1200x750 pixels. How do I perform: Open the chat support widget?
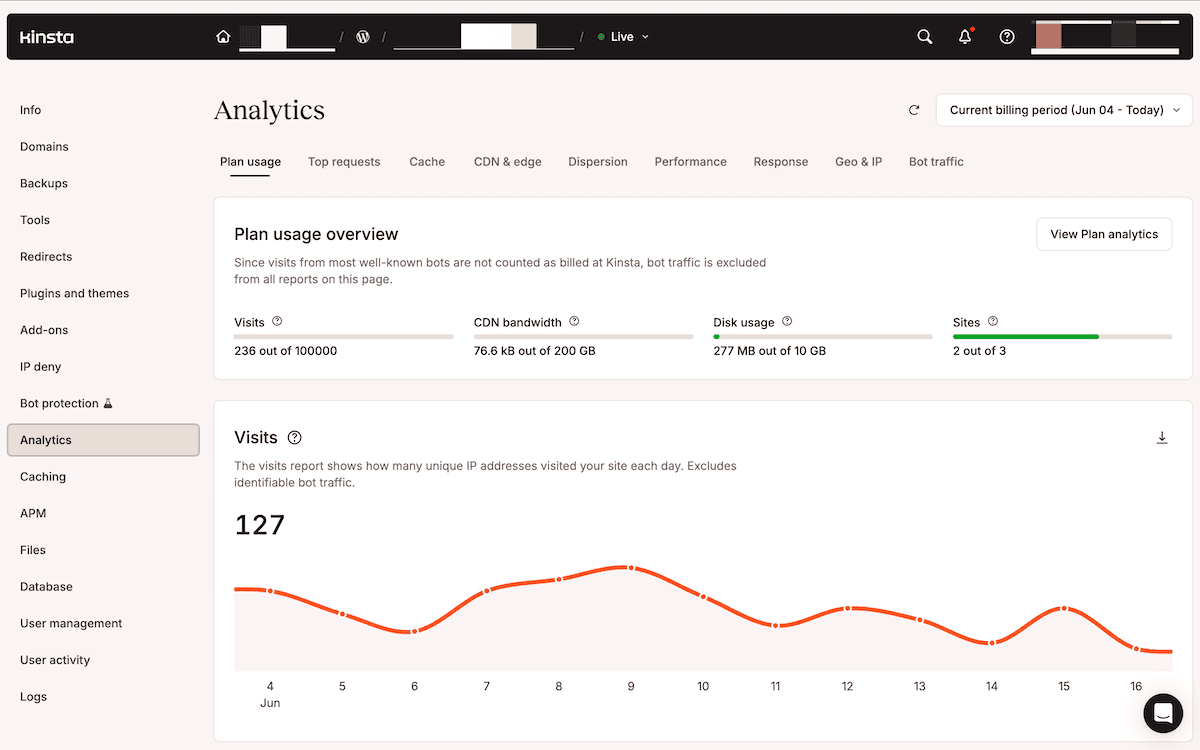(x=1163, y=713)
